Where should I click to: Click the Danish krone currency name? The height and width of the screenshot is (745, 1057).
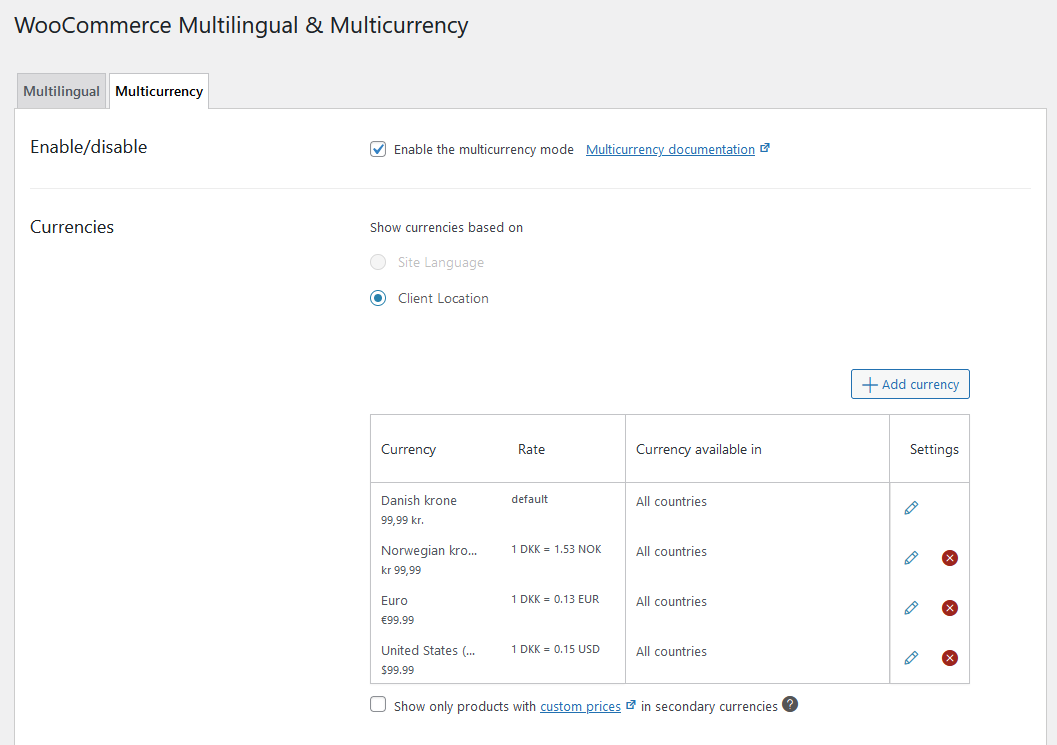tap(419, 500)
